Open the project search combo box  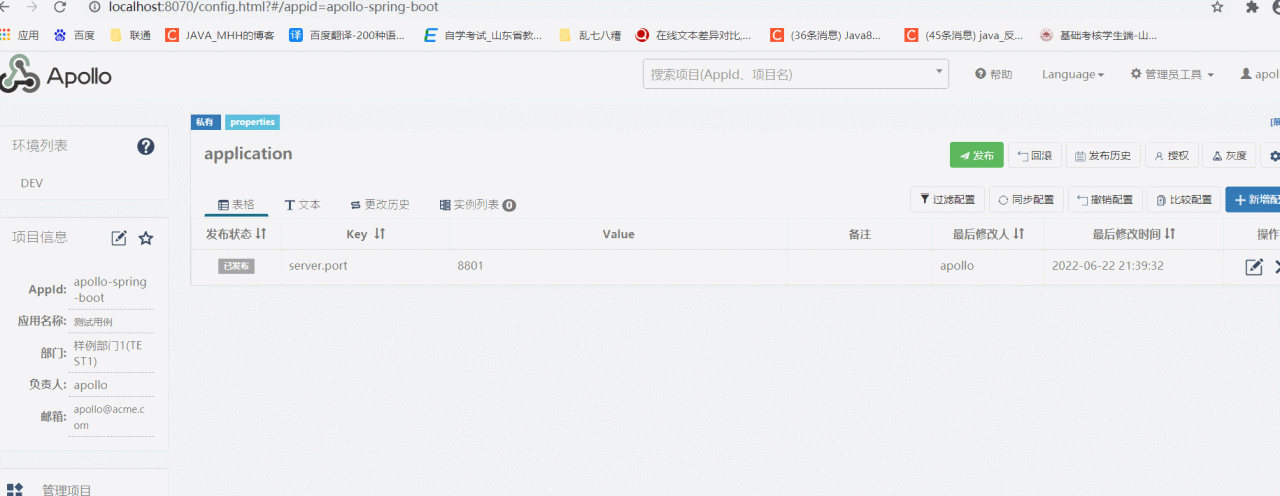pyautogui.click(x=796, y=74)
